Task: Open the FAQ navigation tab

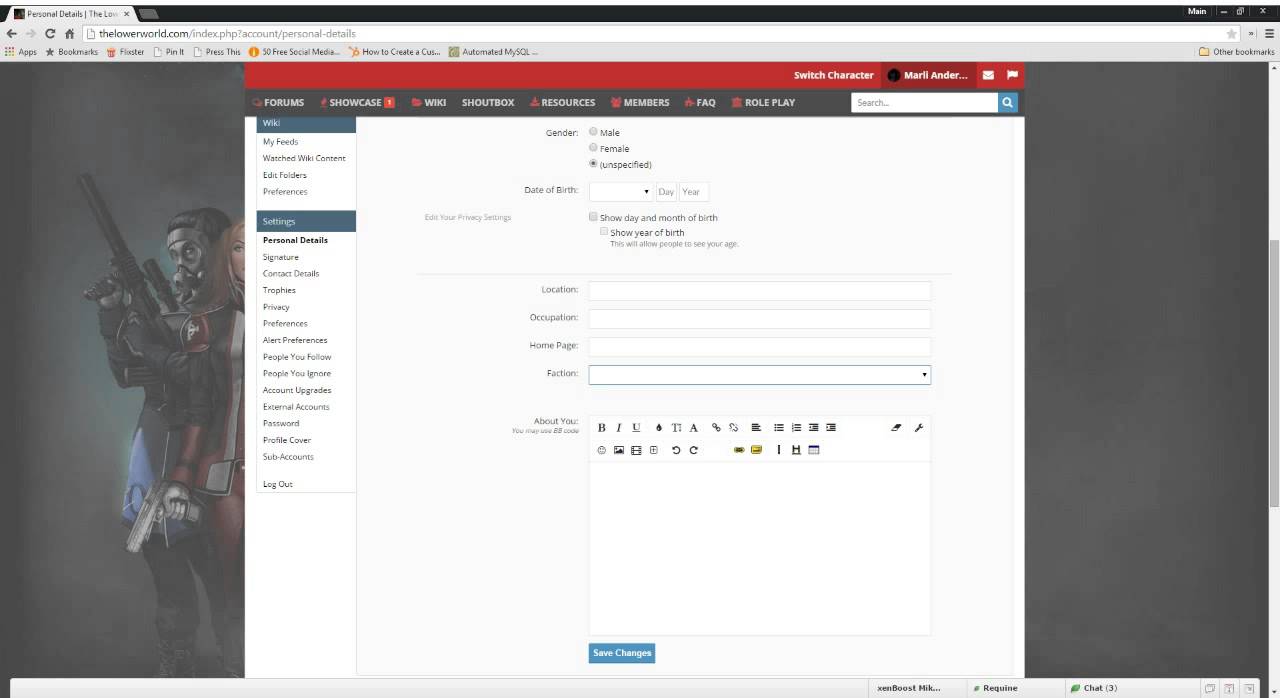Action: point(700,102)
